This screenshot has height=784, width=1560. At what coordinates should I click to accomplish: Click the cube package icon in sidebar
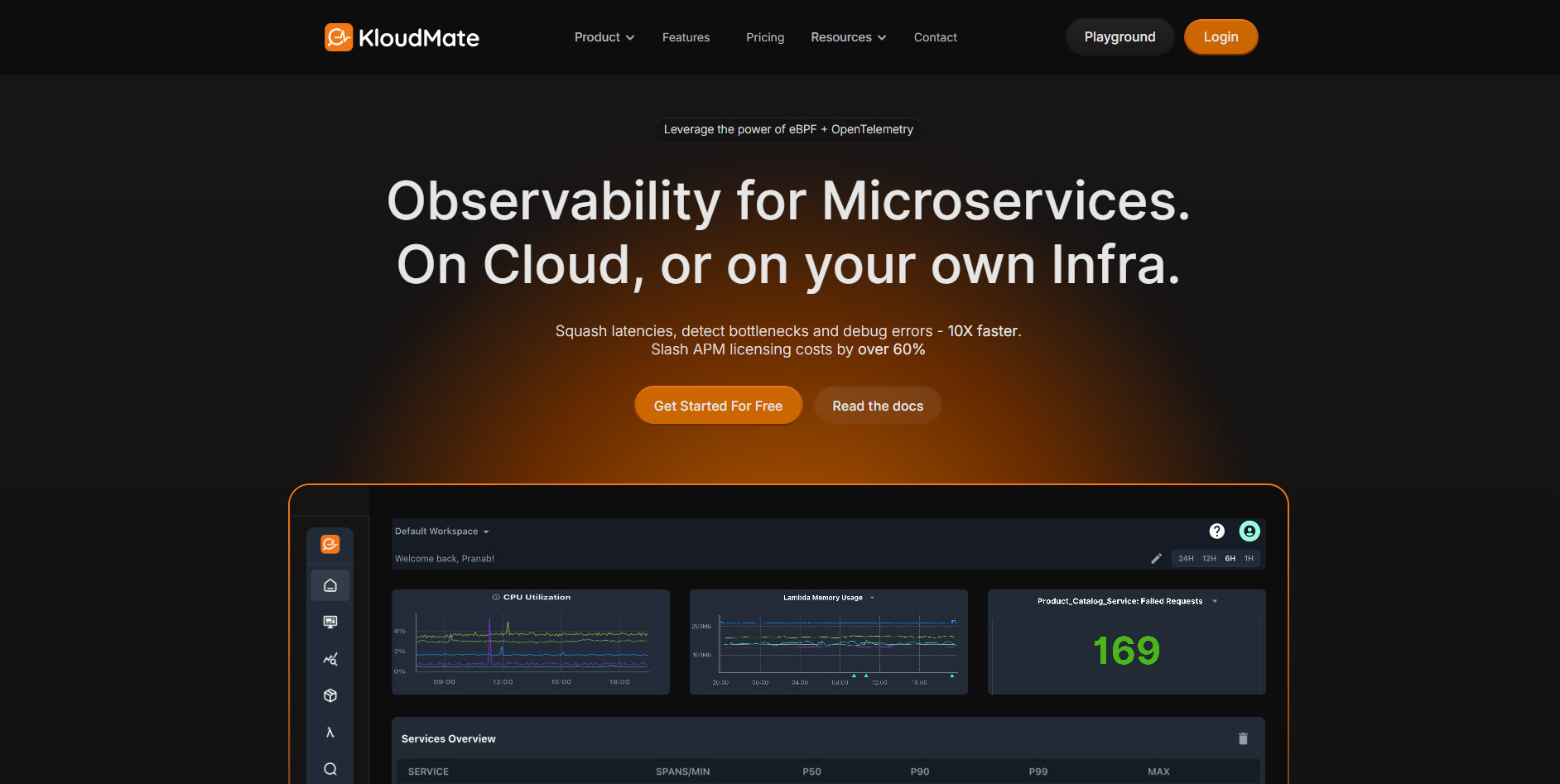(x=330, y=695)
